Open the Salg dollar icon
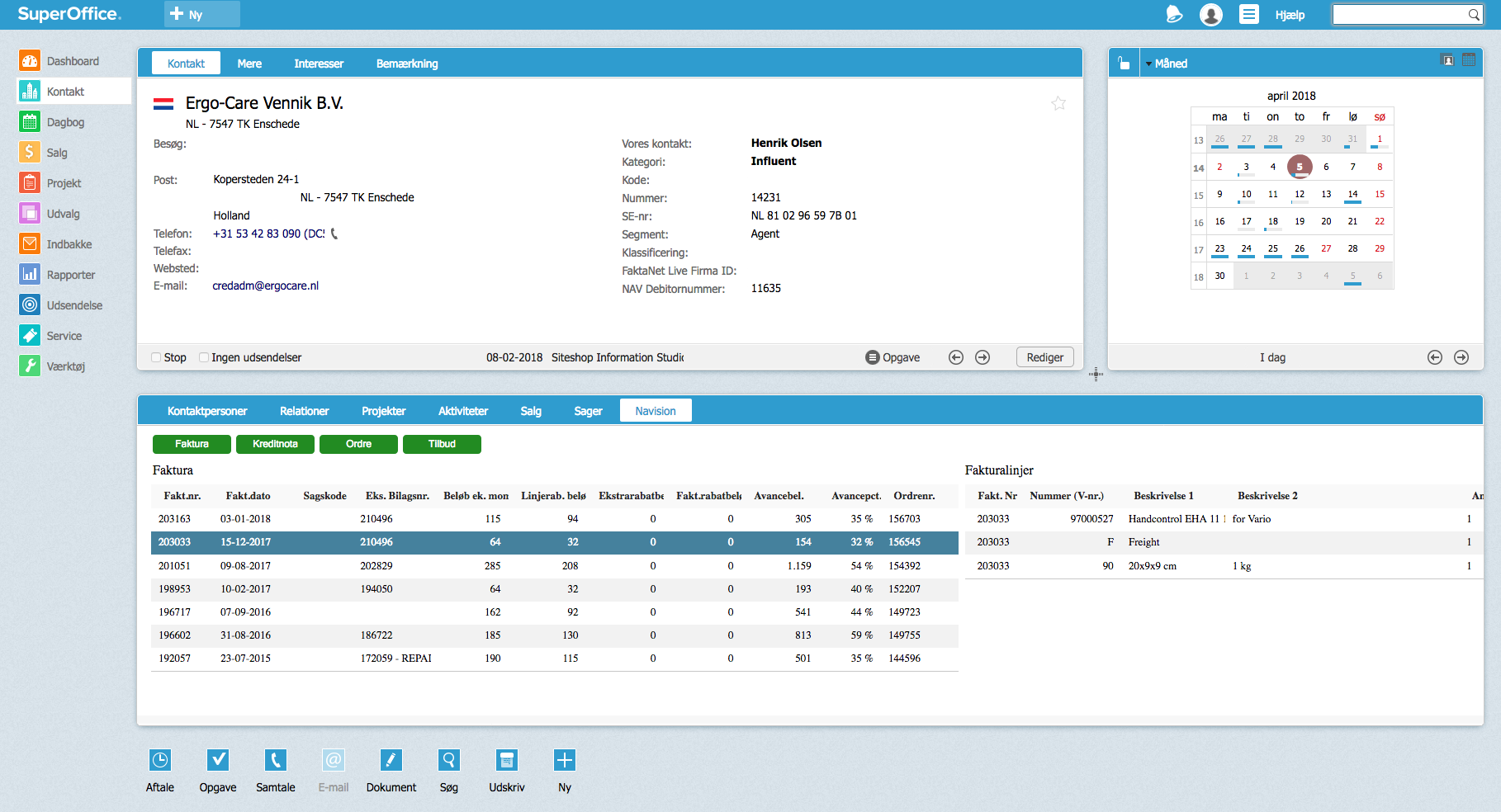The height and width of the screenshot is (812, 1501). 30,153
